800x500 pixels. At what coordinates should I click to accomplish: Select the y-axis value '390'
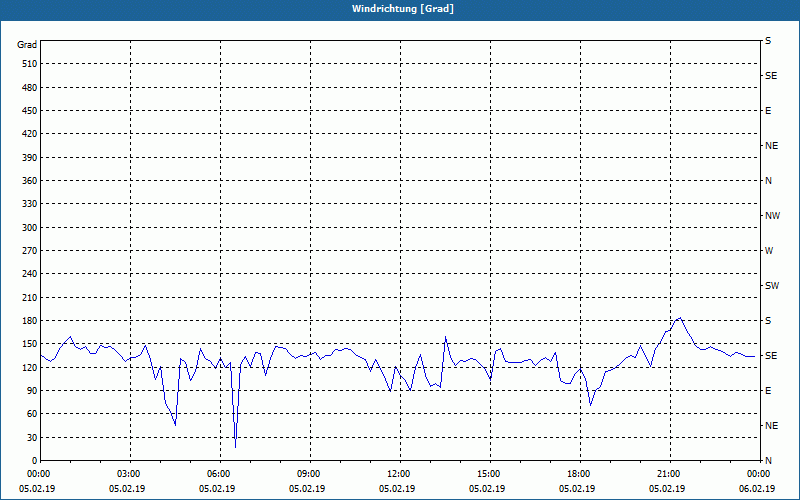[x=30, y=157]
